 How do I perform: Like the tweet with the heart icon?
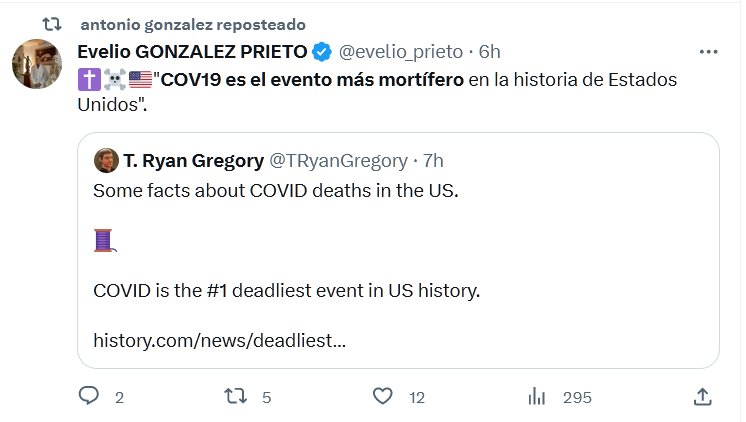pyautogui.click(x=383, y=397)
